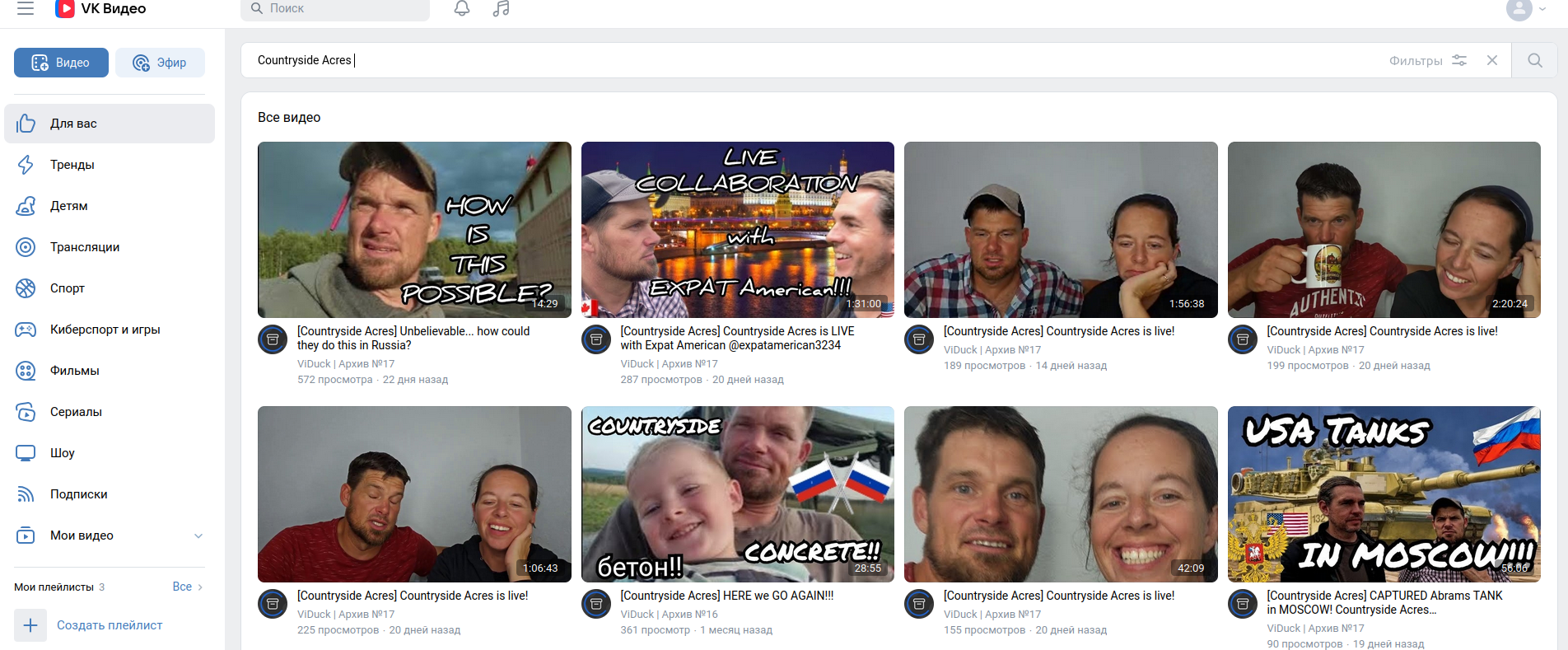Open the 1:56:38 live video thumbnail
The image size is (1568, 650).
[1061, 230]
